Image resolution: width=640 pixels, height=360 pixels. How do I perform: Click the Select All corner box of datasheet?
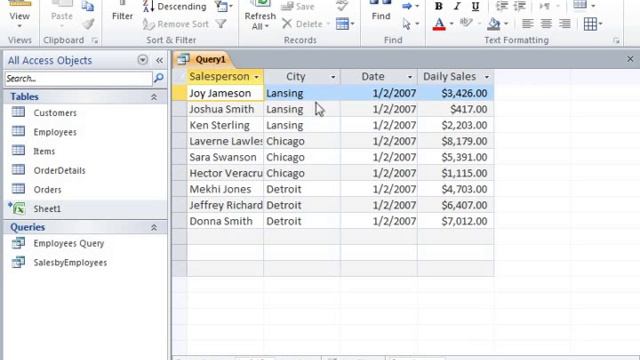click(x=179, y=77)
